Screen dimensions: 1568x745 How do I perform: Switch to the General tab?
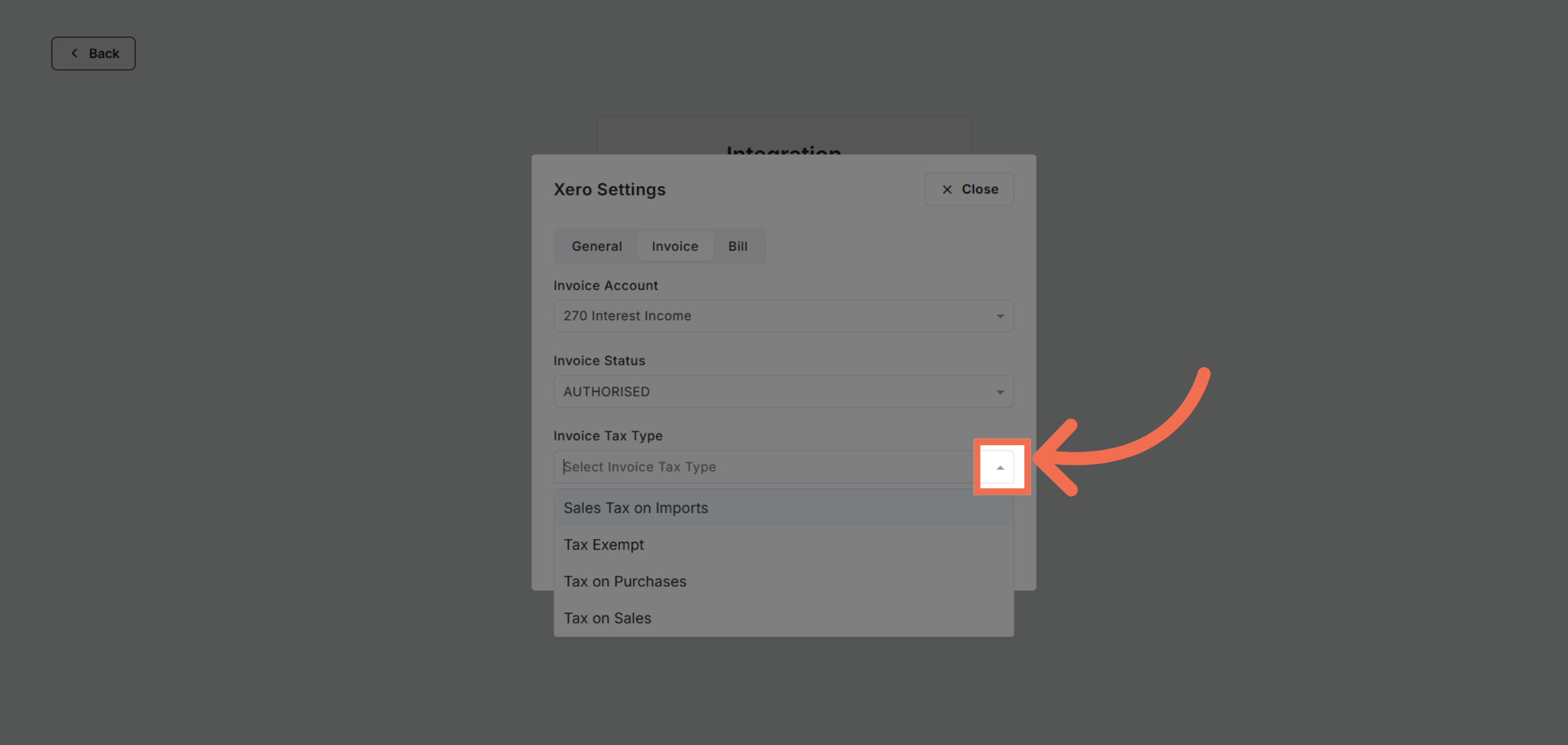pyautogui.click(x=596, y=246)
